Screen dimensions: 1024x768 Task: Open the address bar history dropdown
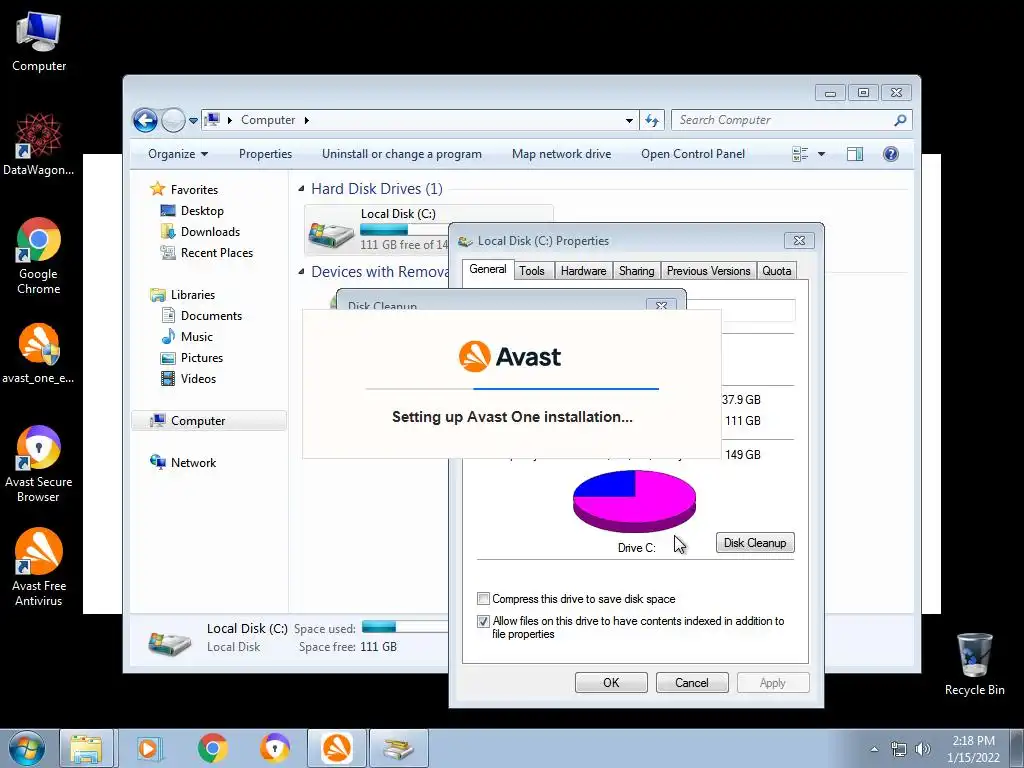coord(629,120)
